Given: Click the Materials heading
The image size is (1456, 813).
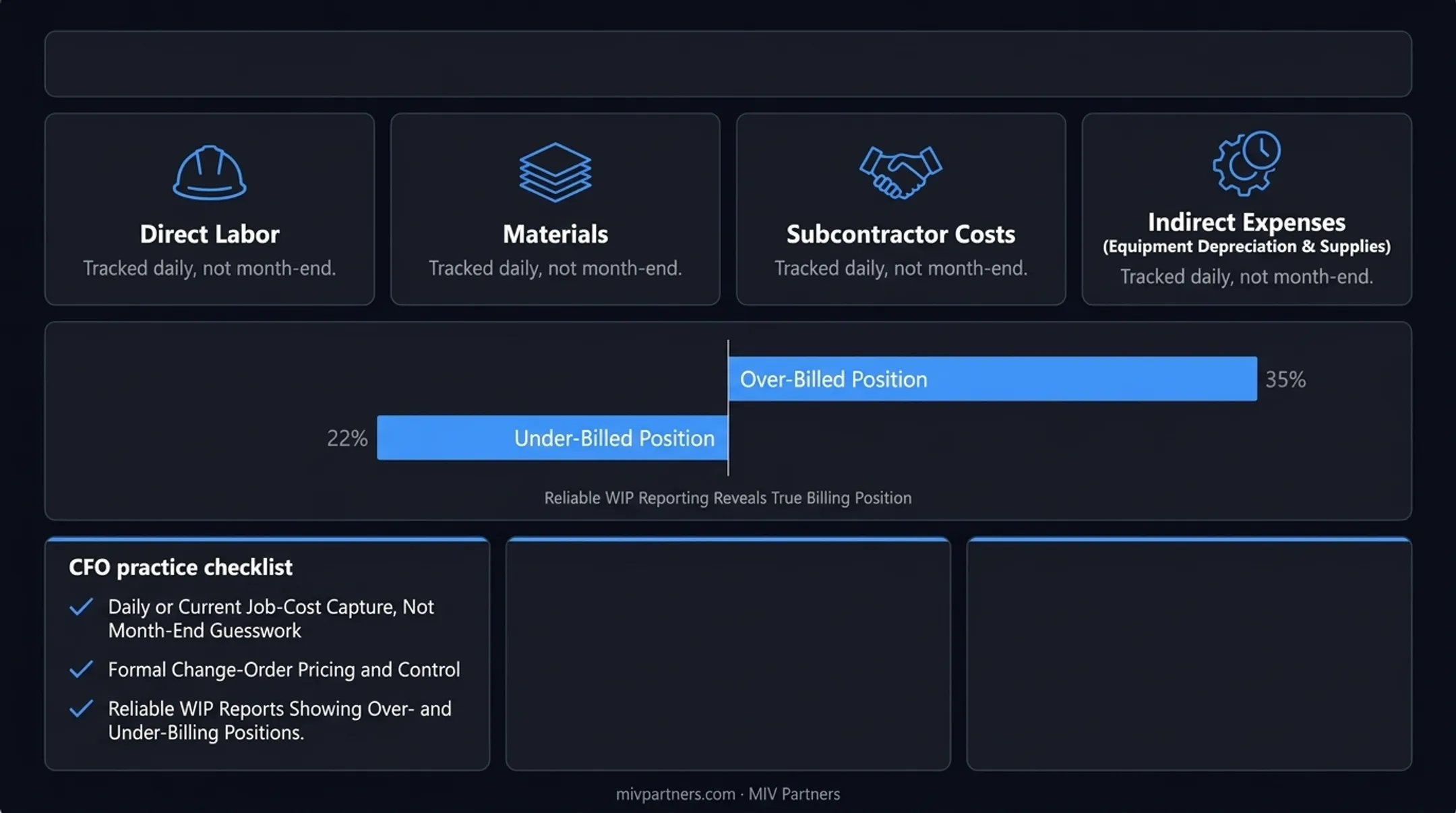Looking at the screenshot, I should pos(555,234).
